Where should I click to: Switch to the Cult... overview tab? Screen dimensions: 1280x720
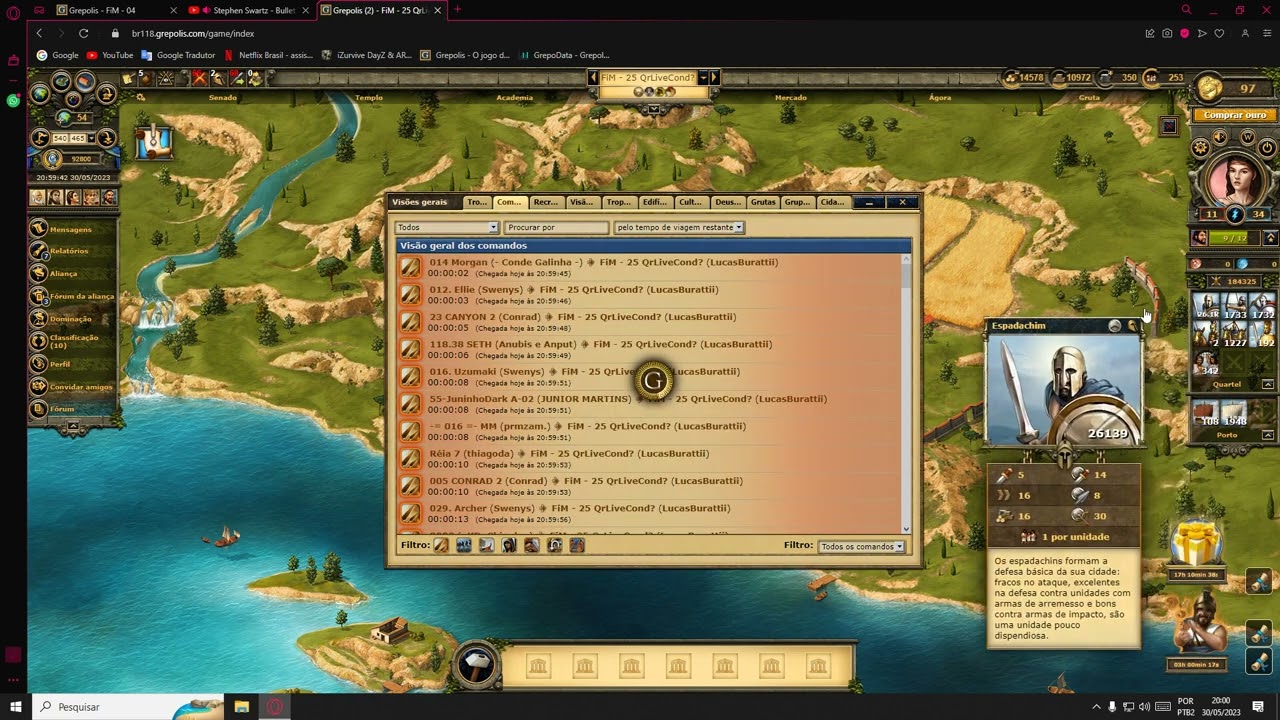tap(690, 202)
